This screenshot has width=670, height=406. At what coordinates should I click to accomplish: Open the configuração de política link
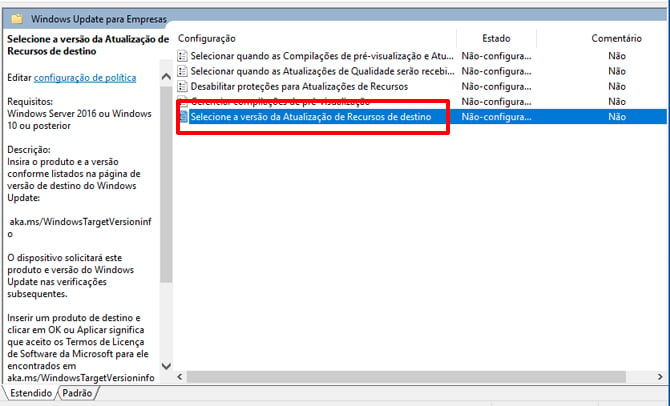point(85,78)
